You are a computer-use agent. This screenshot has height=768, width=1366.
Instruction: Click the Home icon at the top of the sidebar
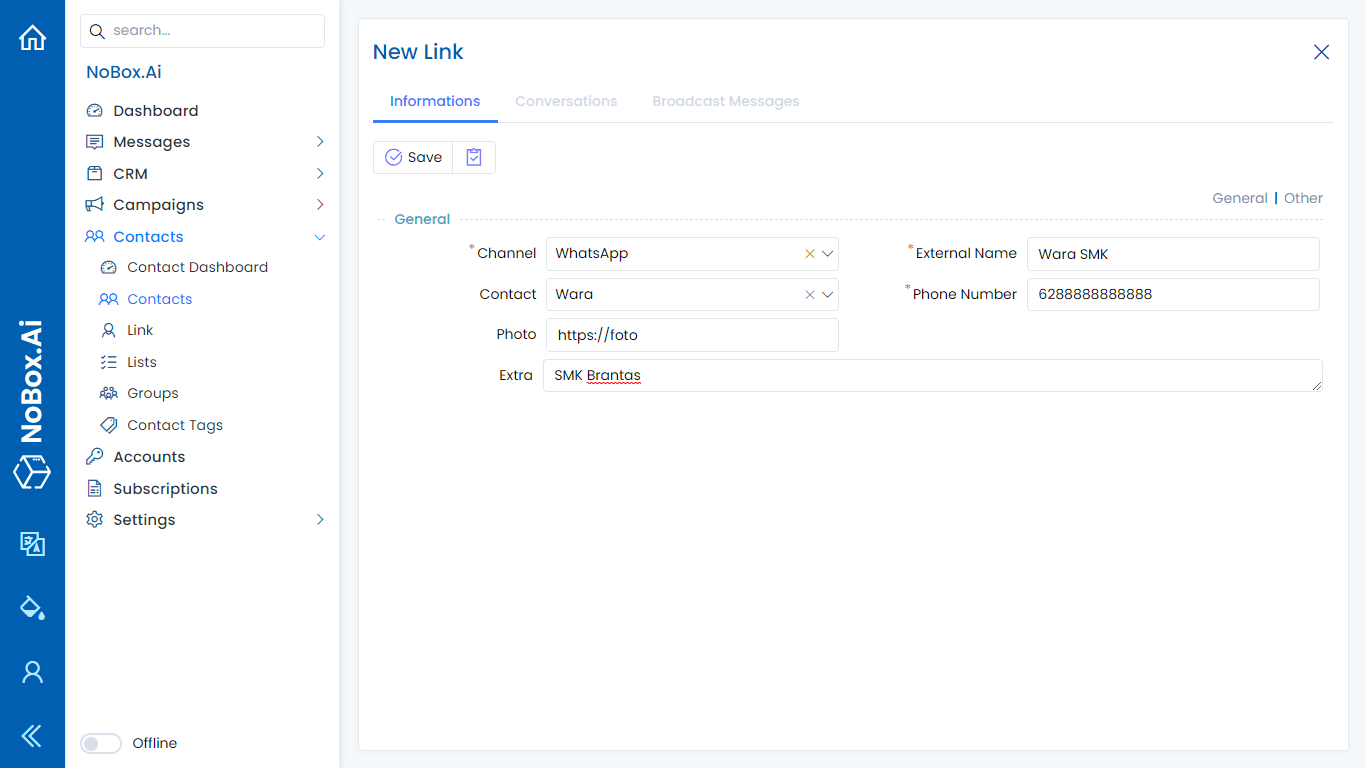point(32,37)
